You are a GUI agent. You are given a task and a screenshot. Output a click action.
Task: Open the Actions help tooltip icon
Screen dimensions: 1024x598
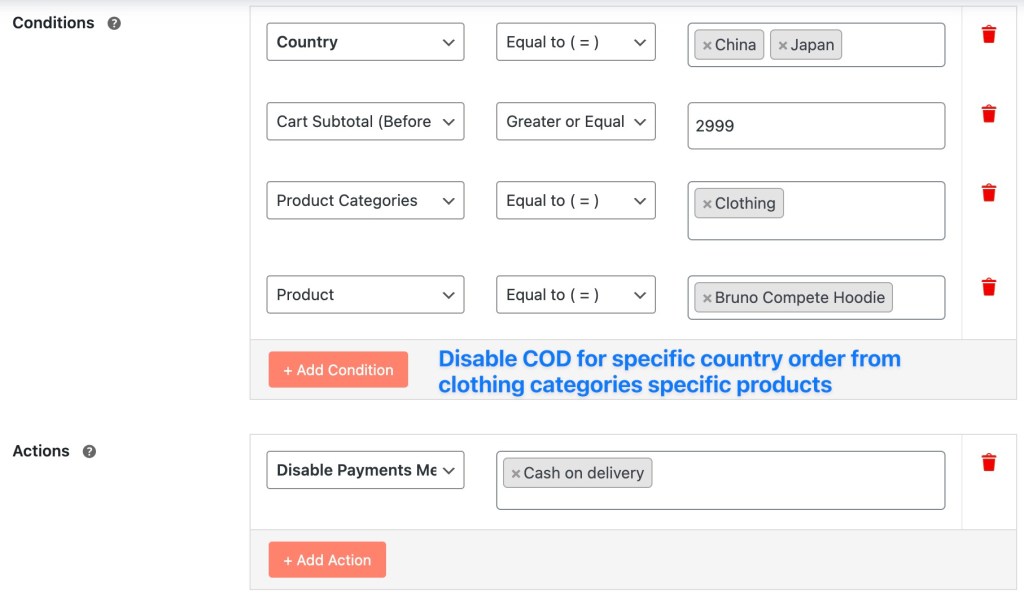(x=89, y=451)
